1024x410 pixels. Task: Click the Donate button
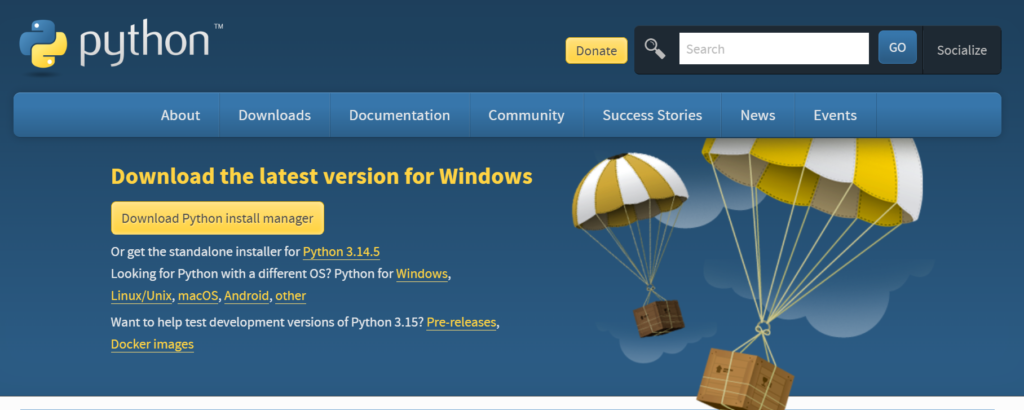(x=596, y=51)
